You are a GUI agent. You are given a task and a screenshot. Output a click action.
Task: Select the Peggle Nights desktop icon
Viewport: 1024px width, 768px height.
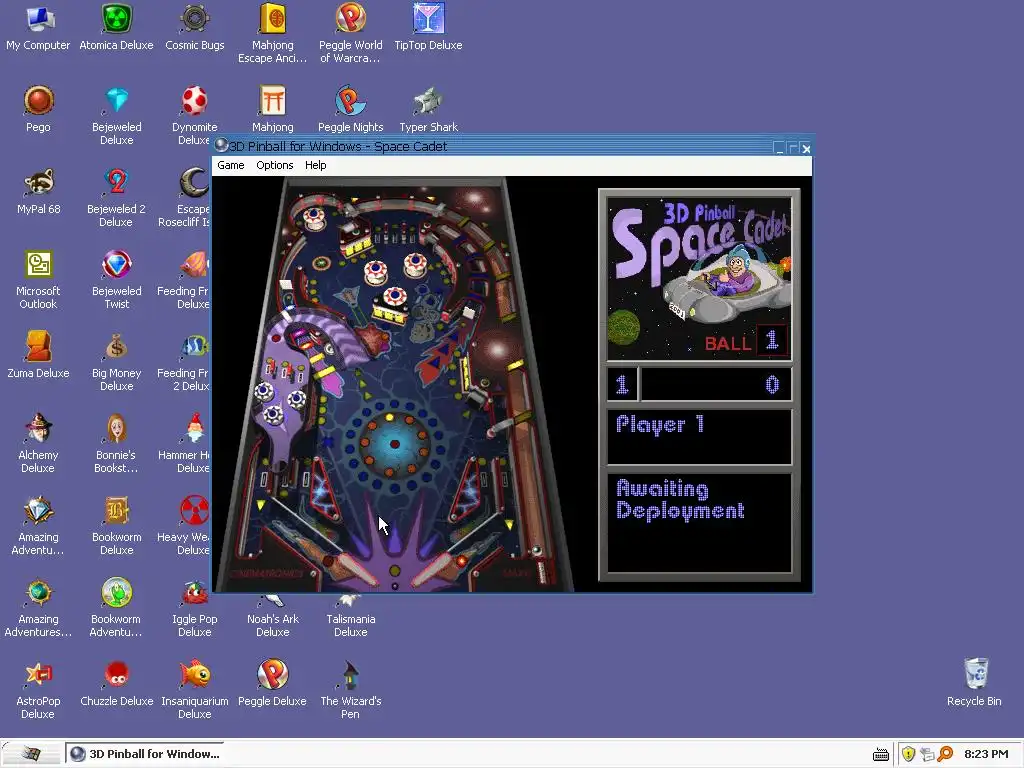click(351, 110)
